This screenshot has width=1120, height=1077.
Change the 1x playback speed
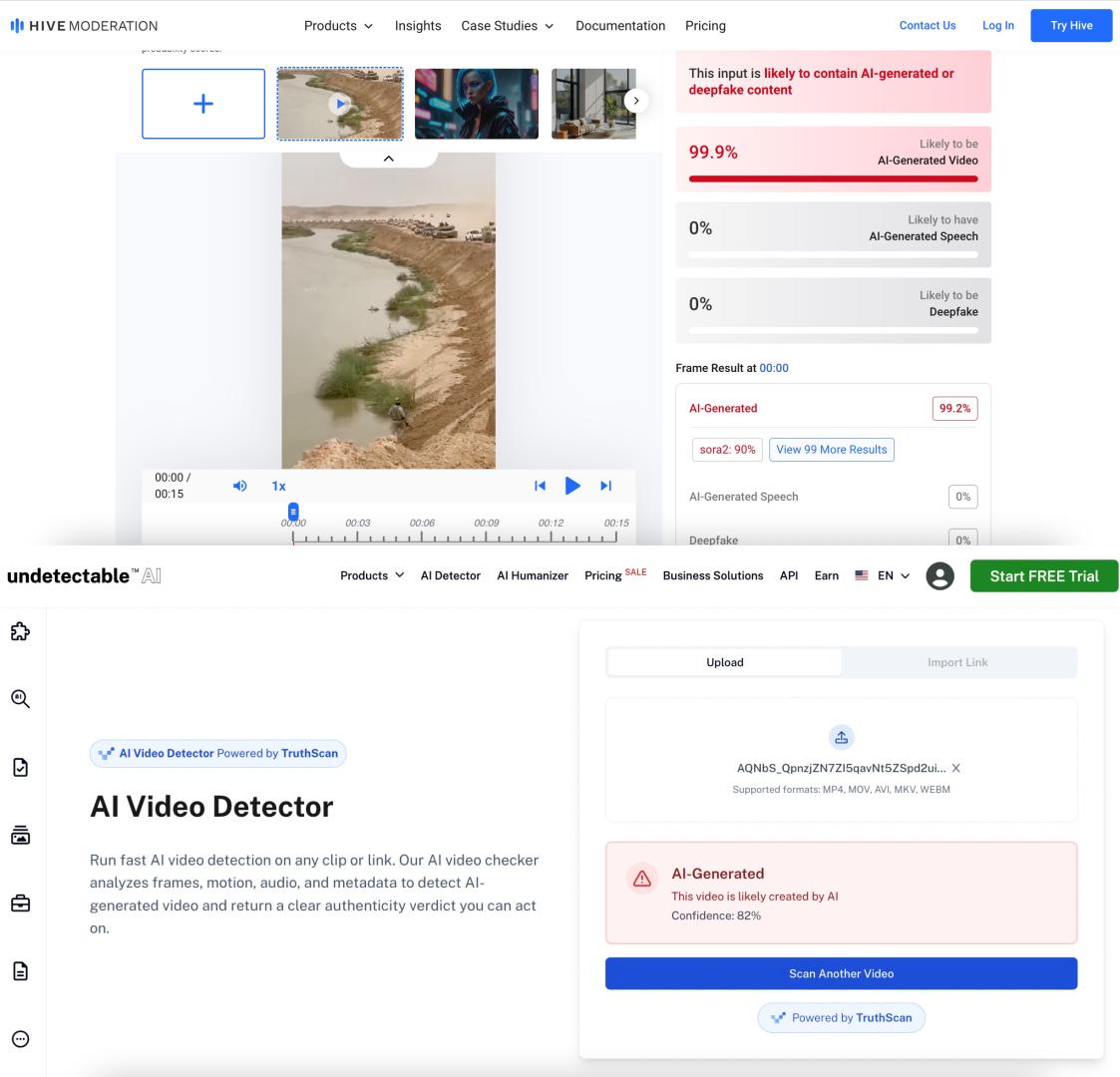(278, 486)
